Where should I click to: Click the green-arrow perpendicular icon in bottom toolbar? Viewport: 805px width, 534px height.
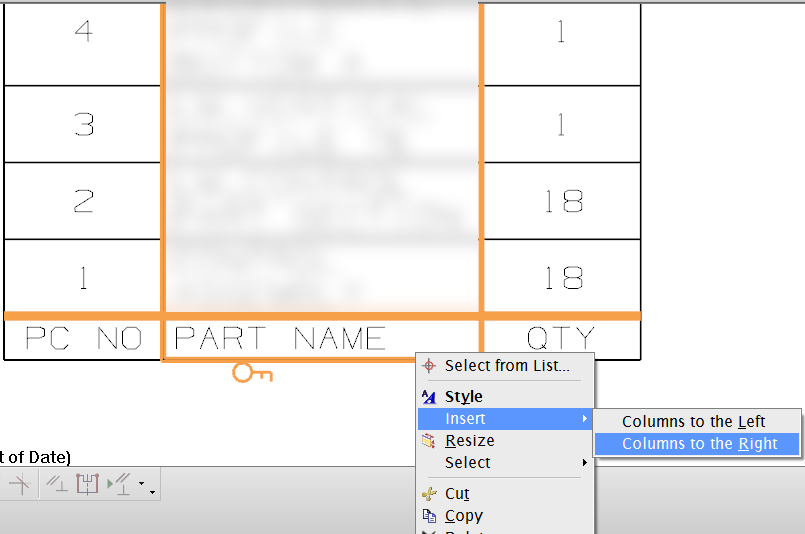121,486
